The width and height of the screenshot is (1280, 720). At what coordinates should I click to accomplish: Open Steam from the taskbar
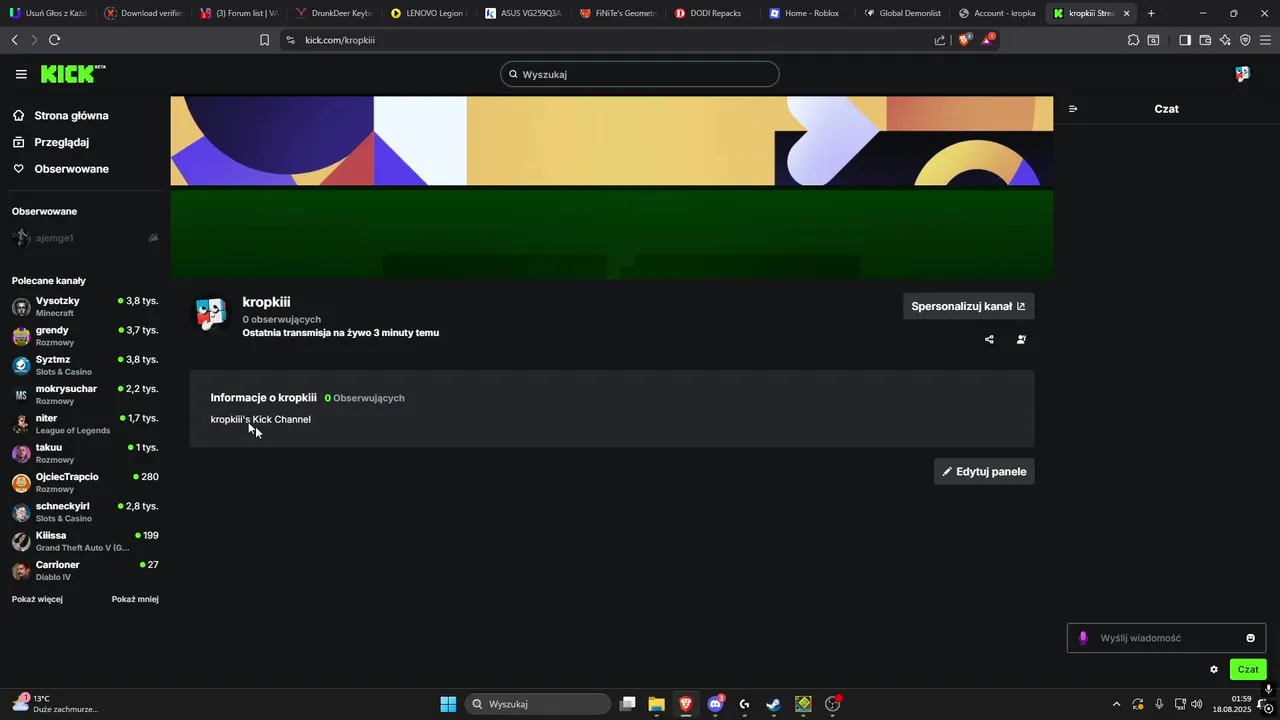(x=774, y=704)
